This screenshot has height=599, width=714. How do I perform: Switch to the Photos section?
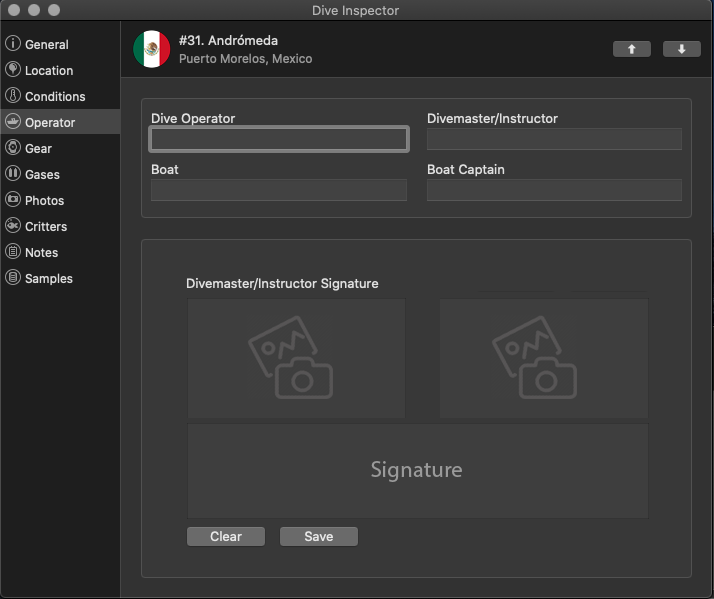[44, 200]
